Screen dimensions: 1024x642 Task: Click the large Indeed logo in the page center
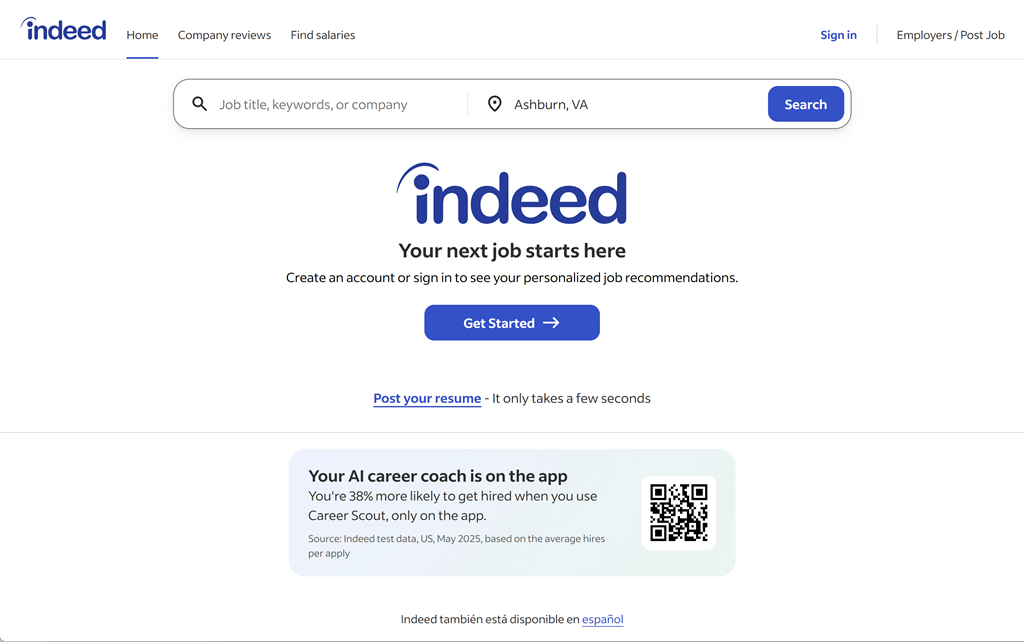(512, 195)
